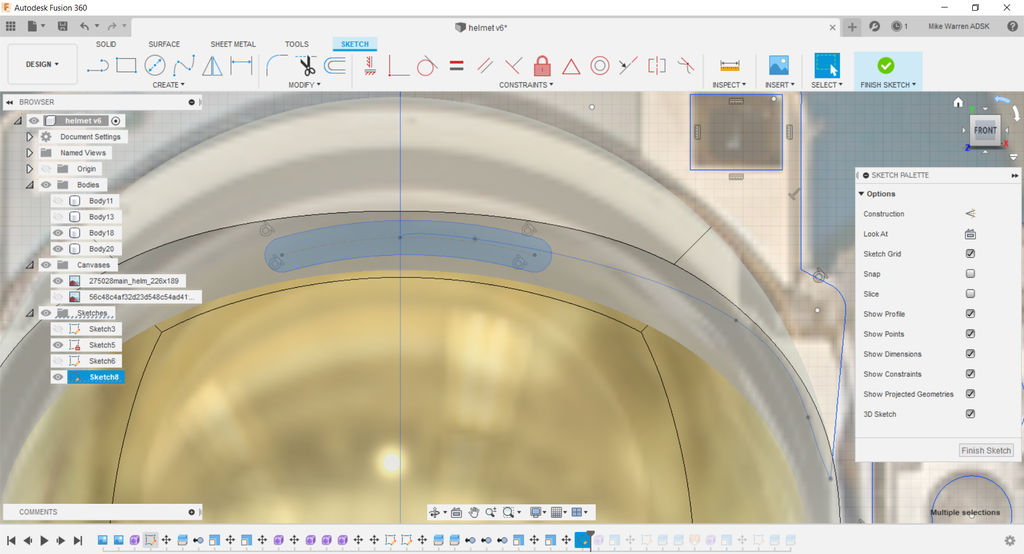Click the Home view icon near ViewCube
Screen dimensions: 1024x554
[x=958, y=103]
